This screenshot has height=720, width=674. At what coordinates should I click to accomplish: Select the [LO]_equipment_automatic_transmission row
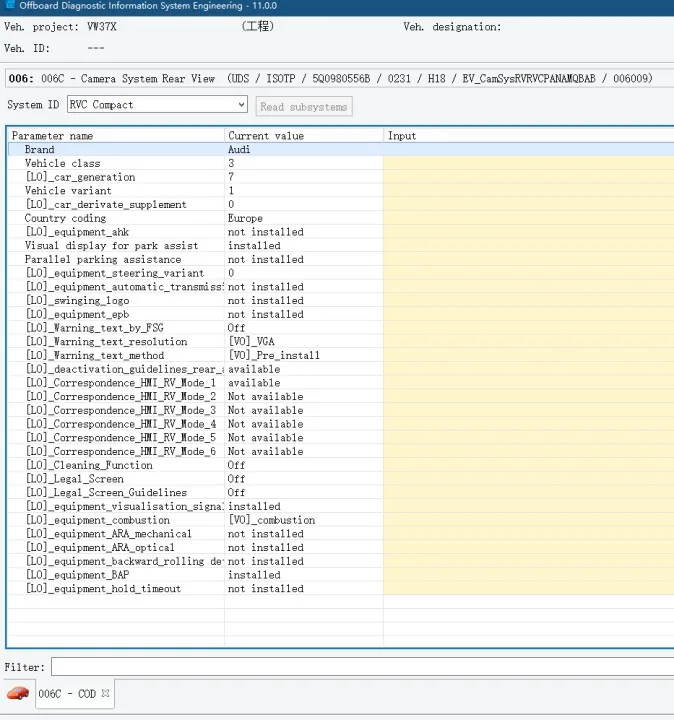[x=341, y=287]
